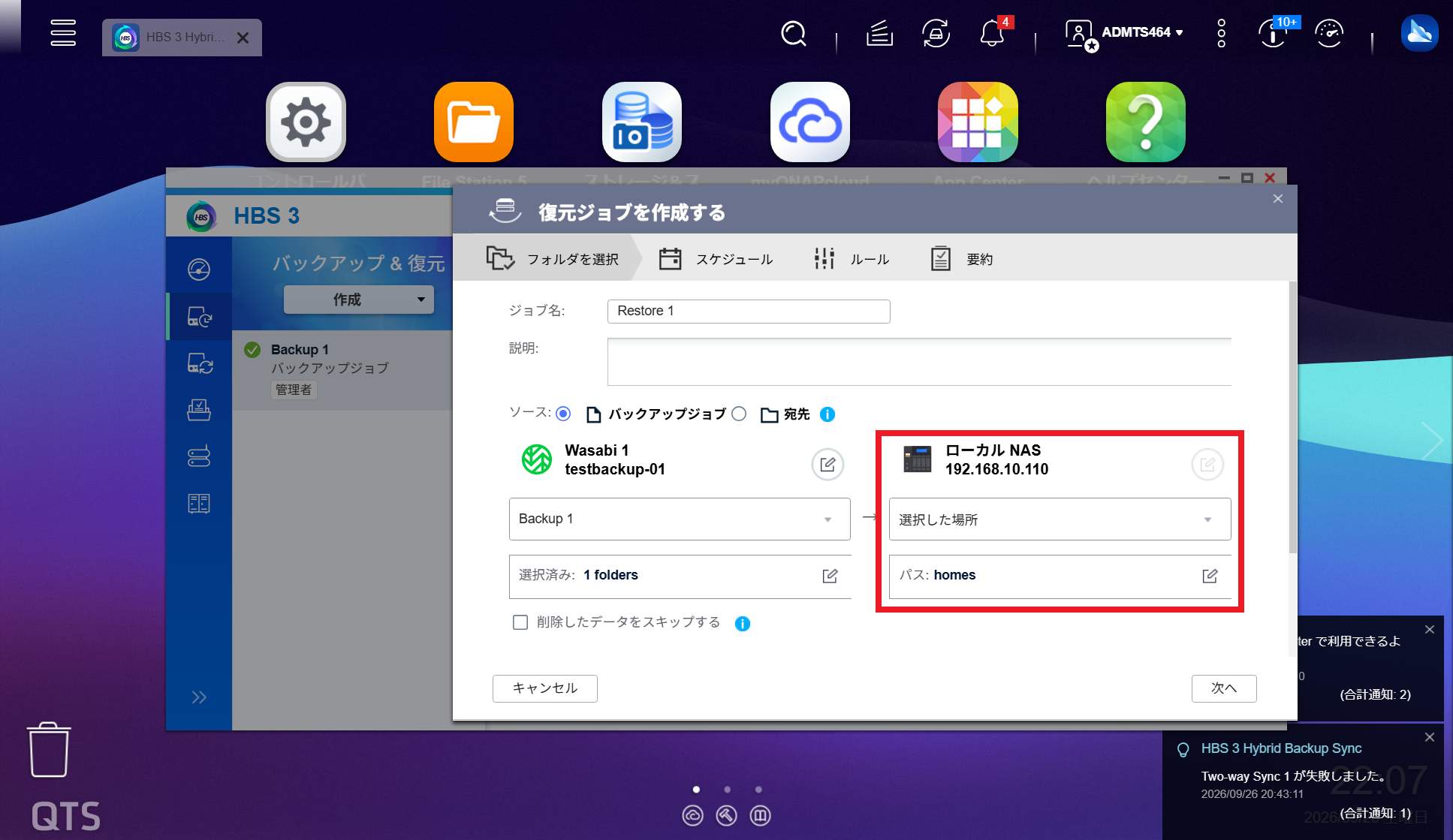Viewport: 1453px width, 840px height.
Task: Click the 次へ button
Action: pyautogui.click(x=1224, y=688)
